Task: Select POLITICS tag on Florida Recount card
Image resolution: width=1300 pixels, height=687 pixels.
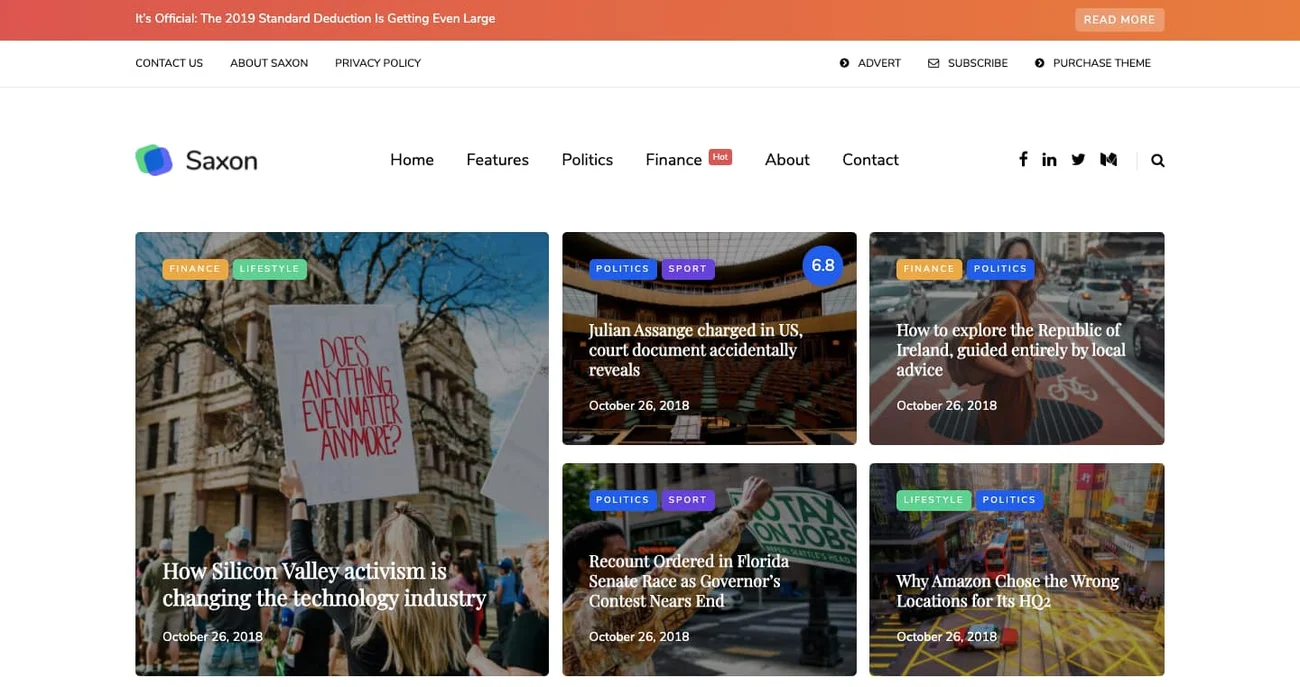Action: point(623,500)
